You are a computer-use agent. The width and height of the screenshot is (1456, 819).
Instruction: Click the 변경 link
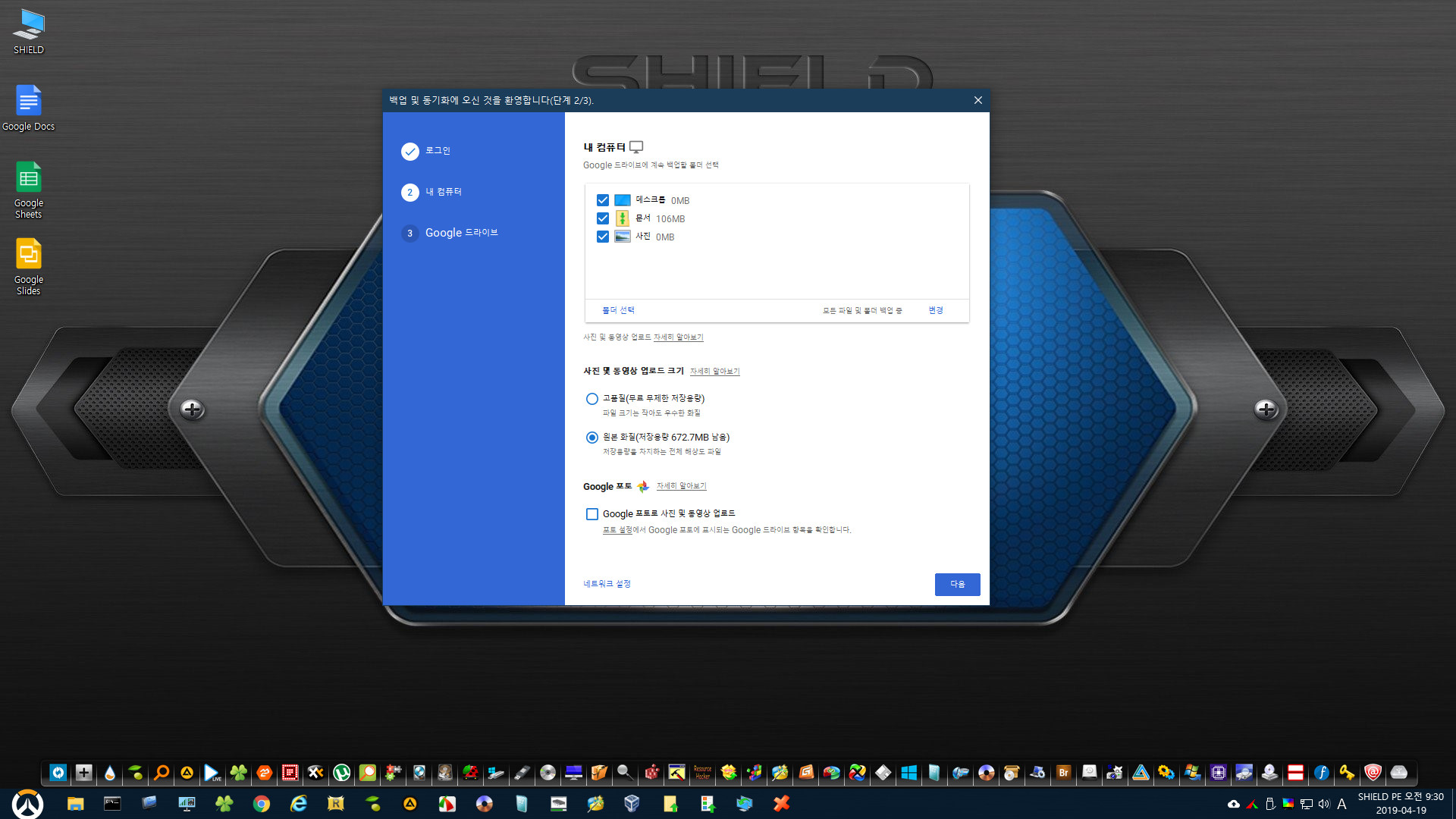click(x=936, y=310)
